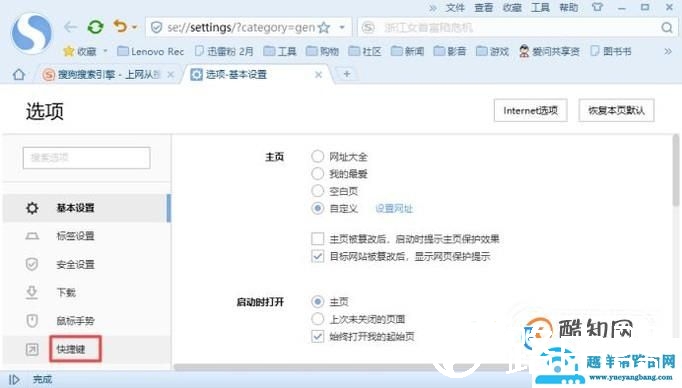Close the 搜狗搜索引擎 tab

point(171,75)
